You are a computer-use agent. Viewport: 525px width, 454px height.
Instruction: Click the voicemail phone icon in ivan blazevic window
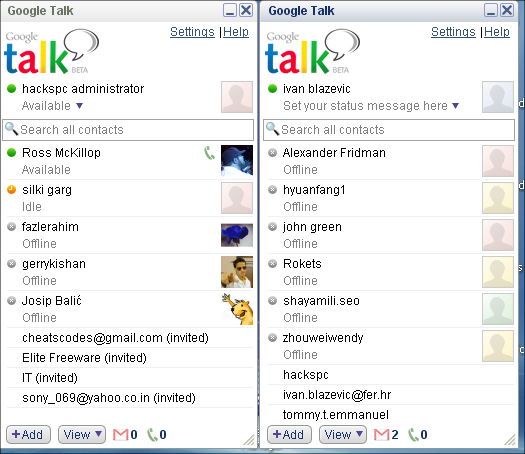click(x=413, y=435)
